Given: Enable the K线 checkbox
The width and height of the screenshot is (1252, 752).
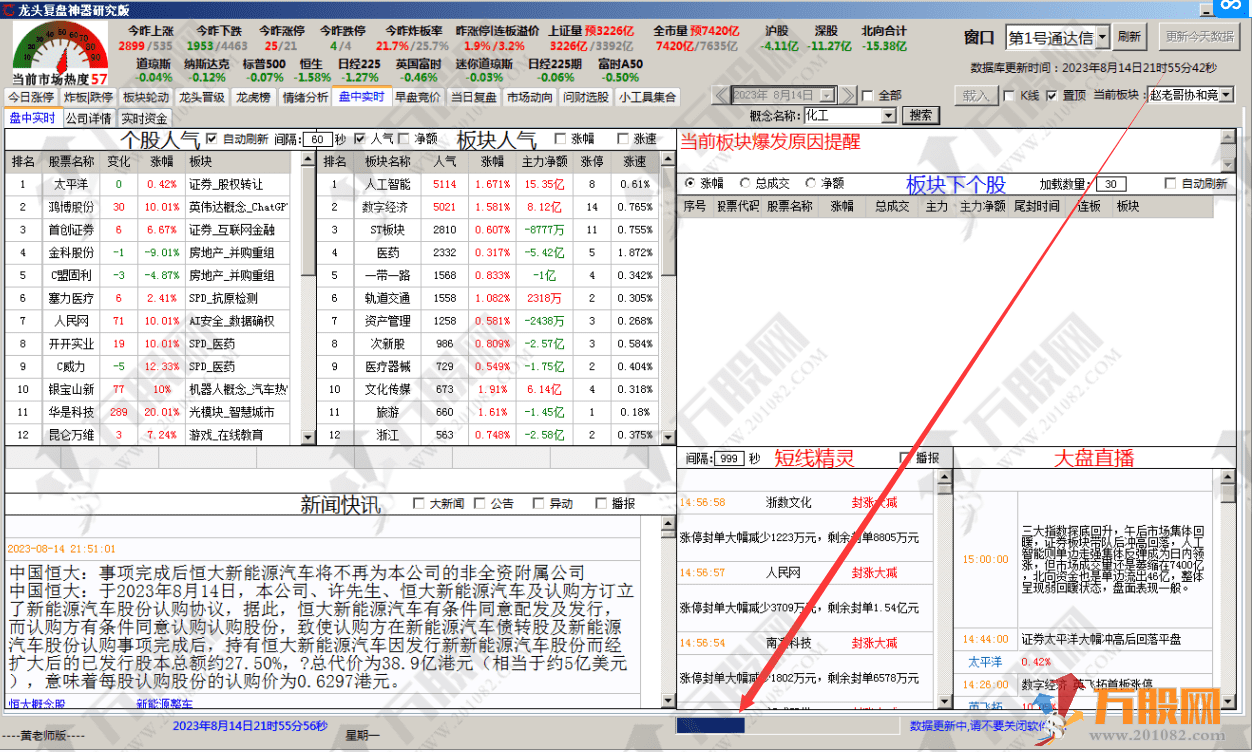Looking at the screenshot, I should 1008,96.
